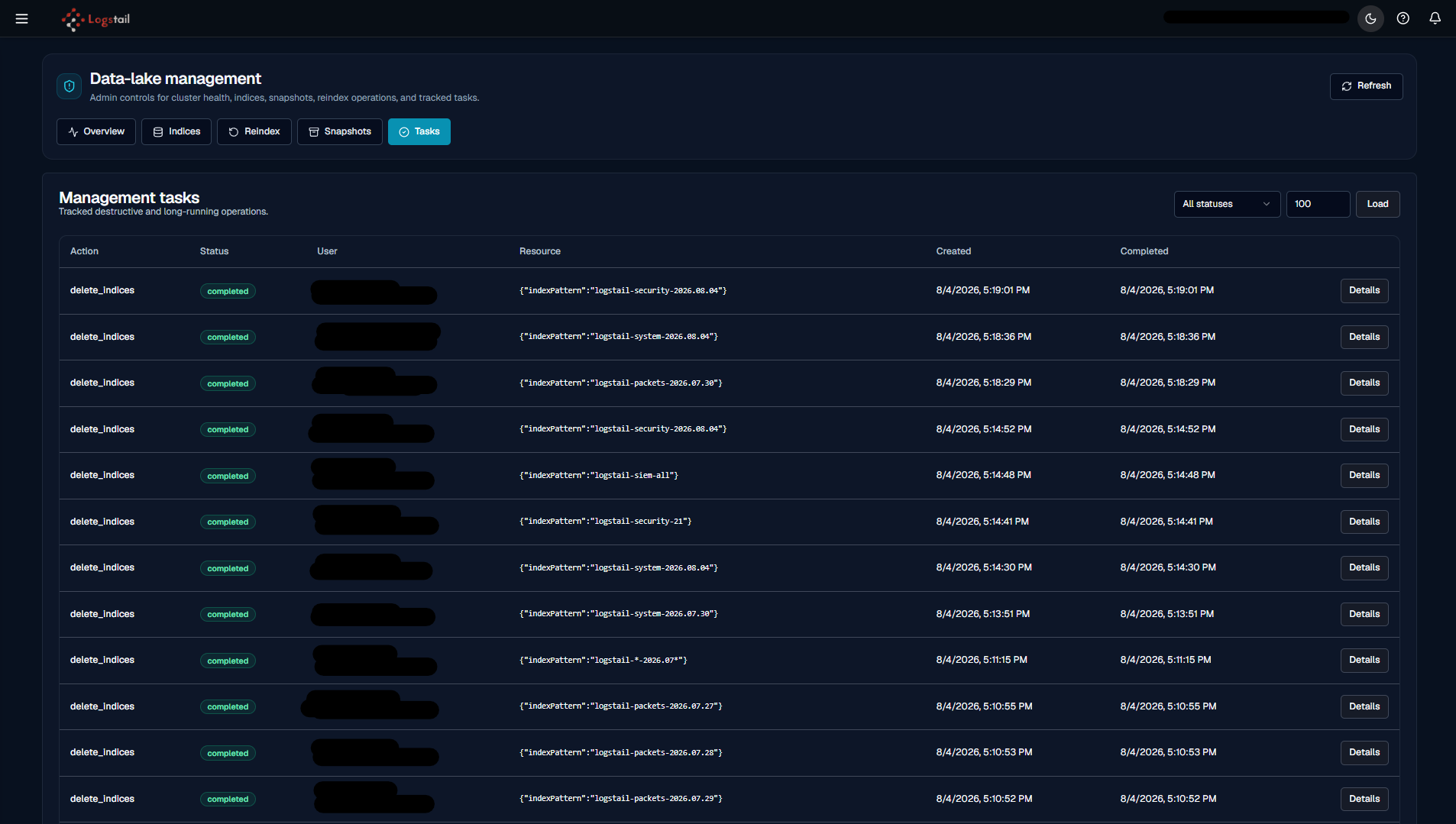Click the logstail-siem-all resource text
This screenshot has width=1456, height=824.
(x=599, y=476)
